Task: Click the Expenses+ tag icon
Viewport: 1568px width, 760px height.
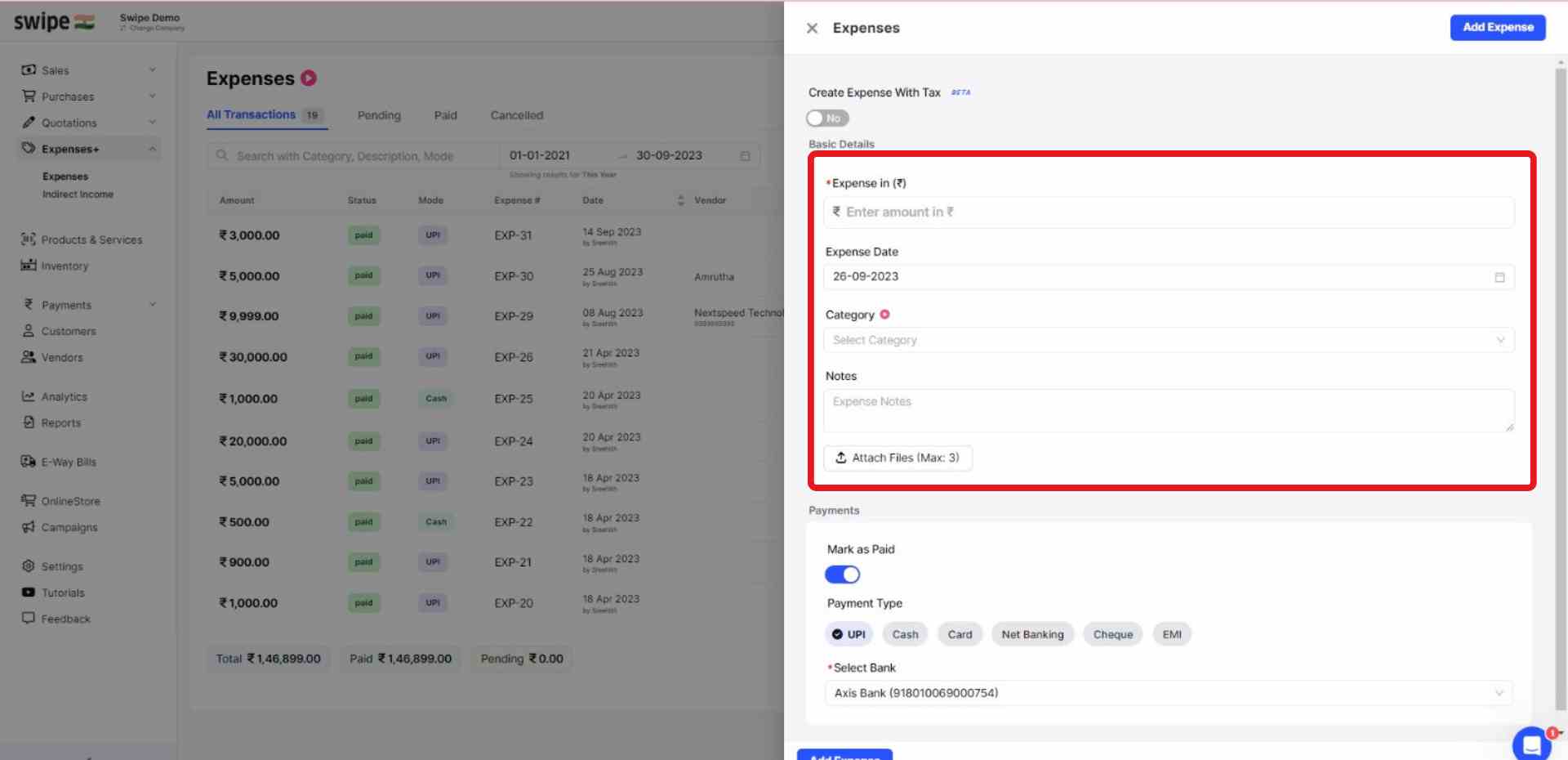Action: pyautogui.click(x=29, y=148)
